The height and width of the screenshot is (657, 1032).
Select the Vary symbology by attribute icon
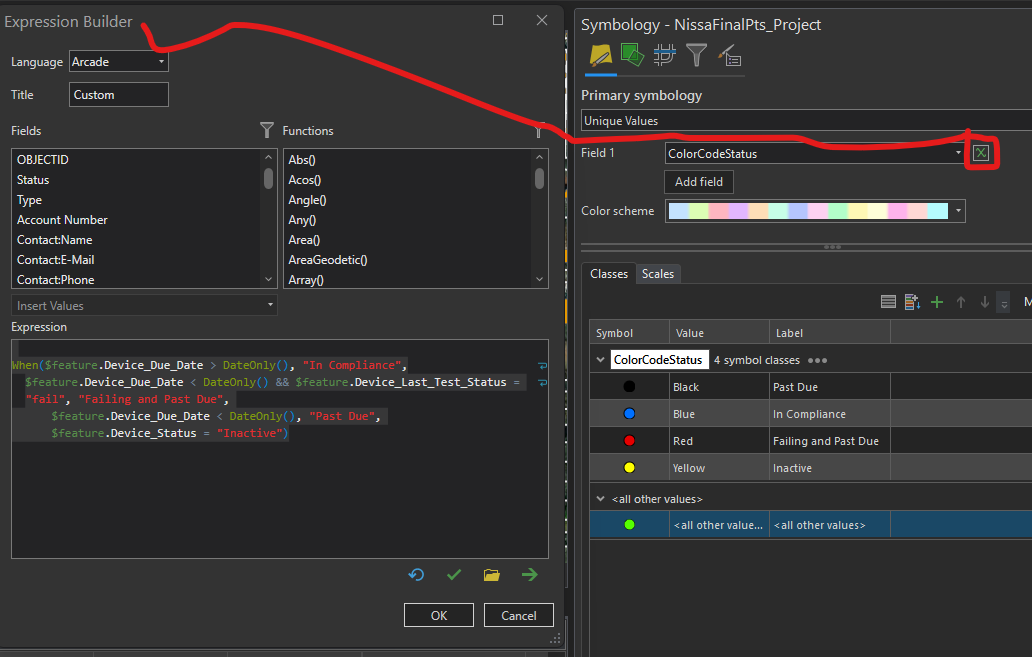pos(632,56)
